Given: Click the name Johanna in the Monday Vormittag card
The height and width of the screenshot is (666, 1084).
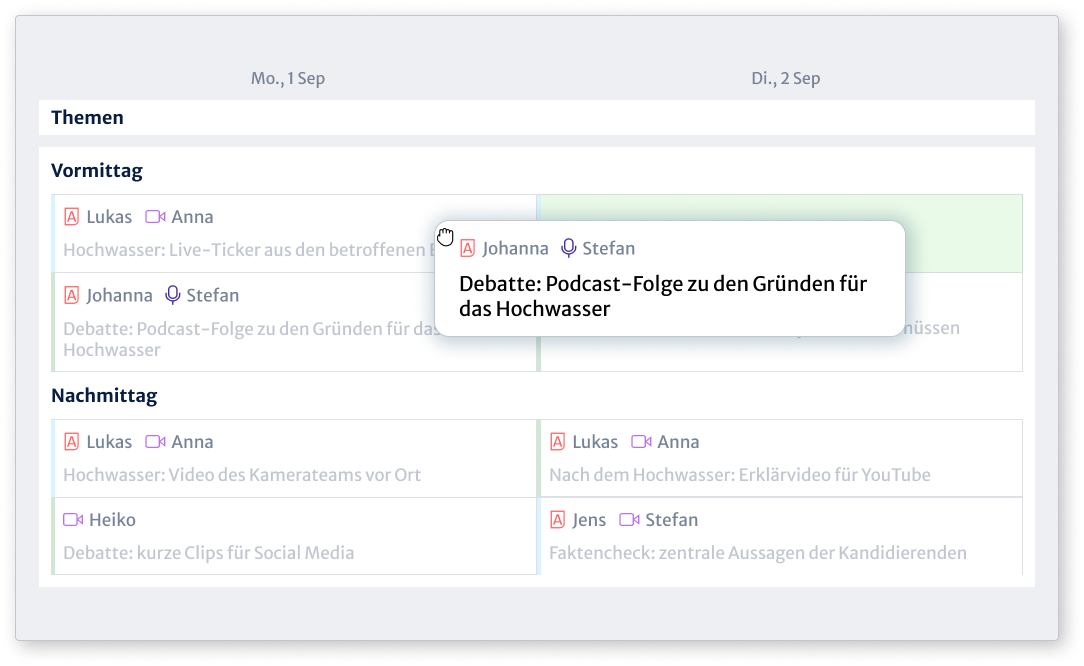Looking at the screenshot, I should 119,295.
